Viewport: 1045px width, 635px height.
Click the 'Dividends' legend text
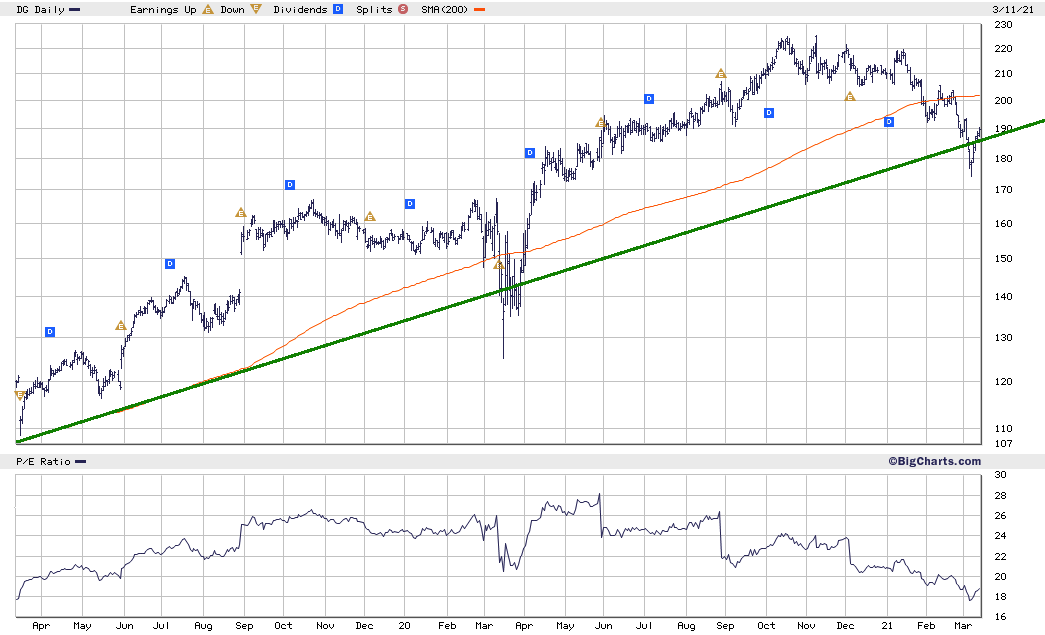301,9
